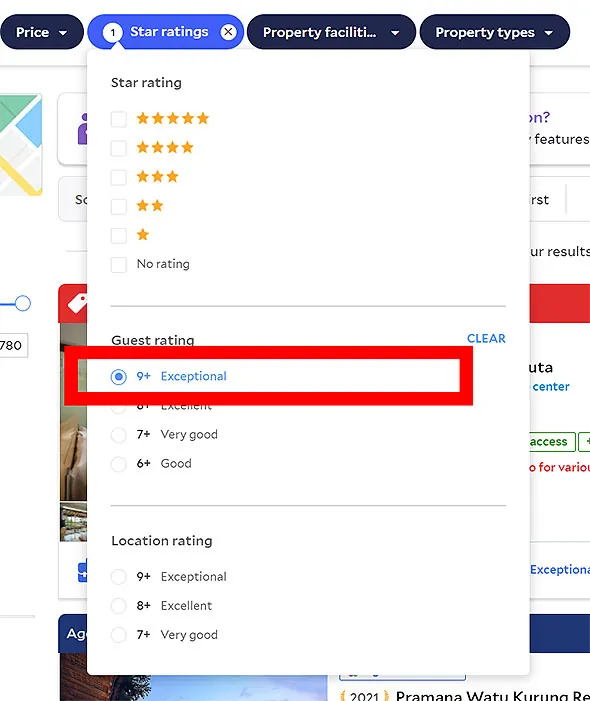590x701 pixels.
Task: Choose 8+ Excellent location rating
Action: click(118, 606)
